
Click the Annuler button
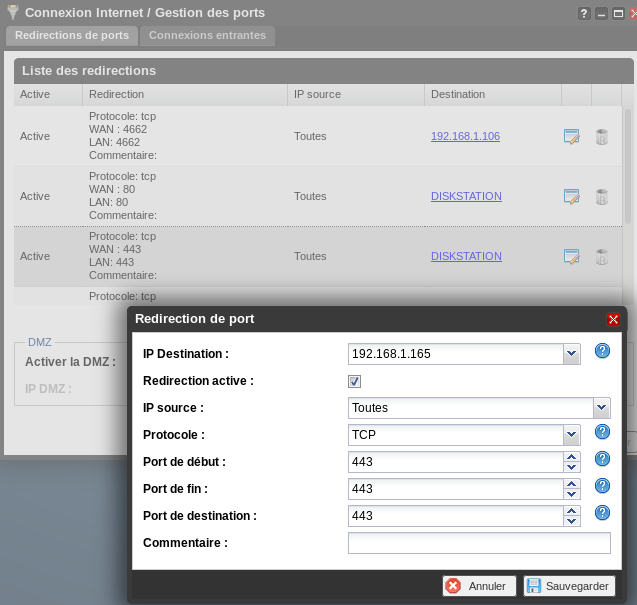coord(479,586)
